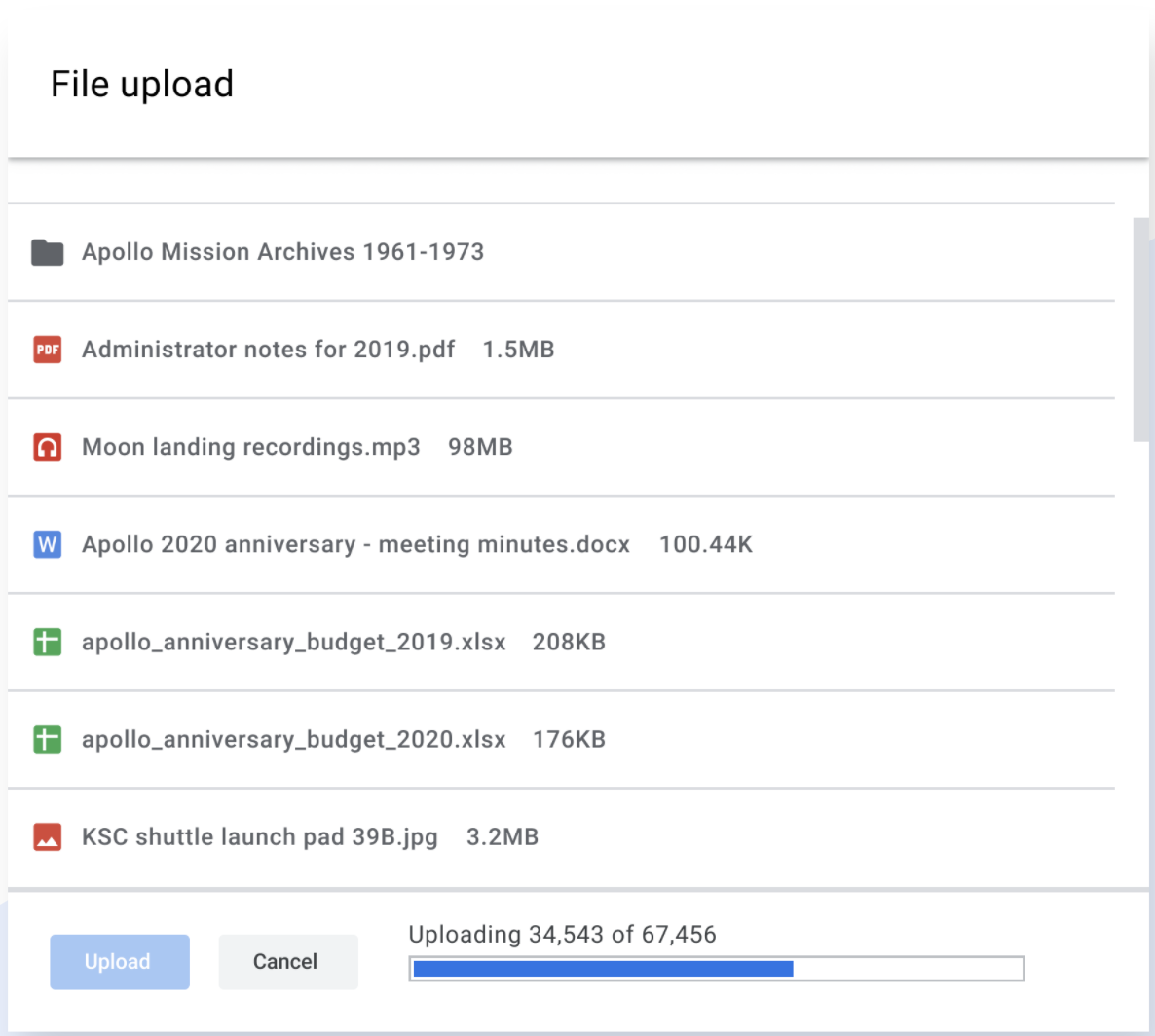Select KSC shuttle launch pad 39B.jpg

click(259, 836)
